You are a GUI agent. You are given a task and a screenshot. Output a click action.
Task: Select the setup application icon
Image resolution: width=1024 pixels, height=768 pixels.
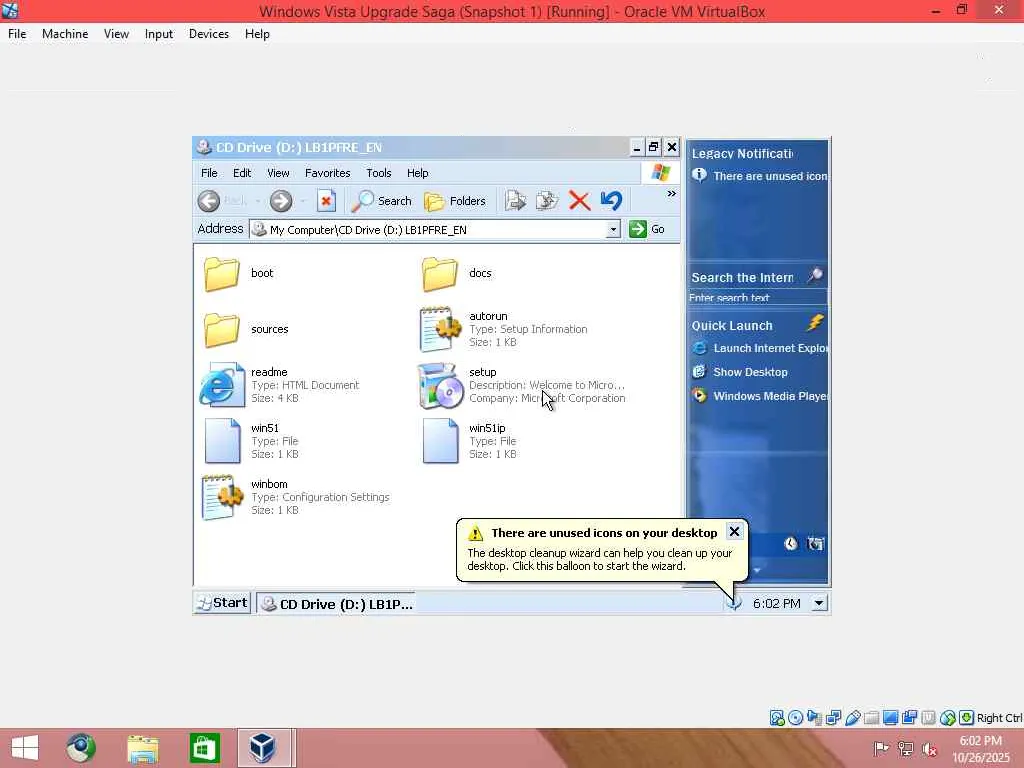pos(439,385)
